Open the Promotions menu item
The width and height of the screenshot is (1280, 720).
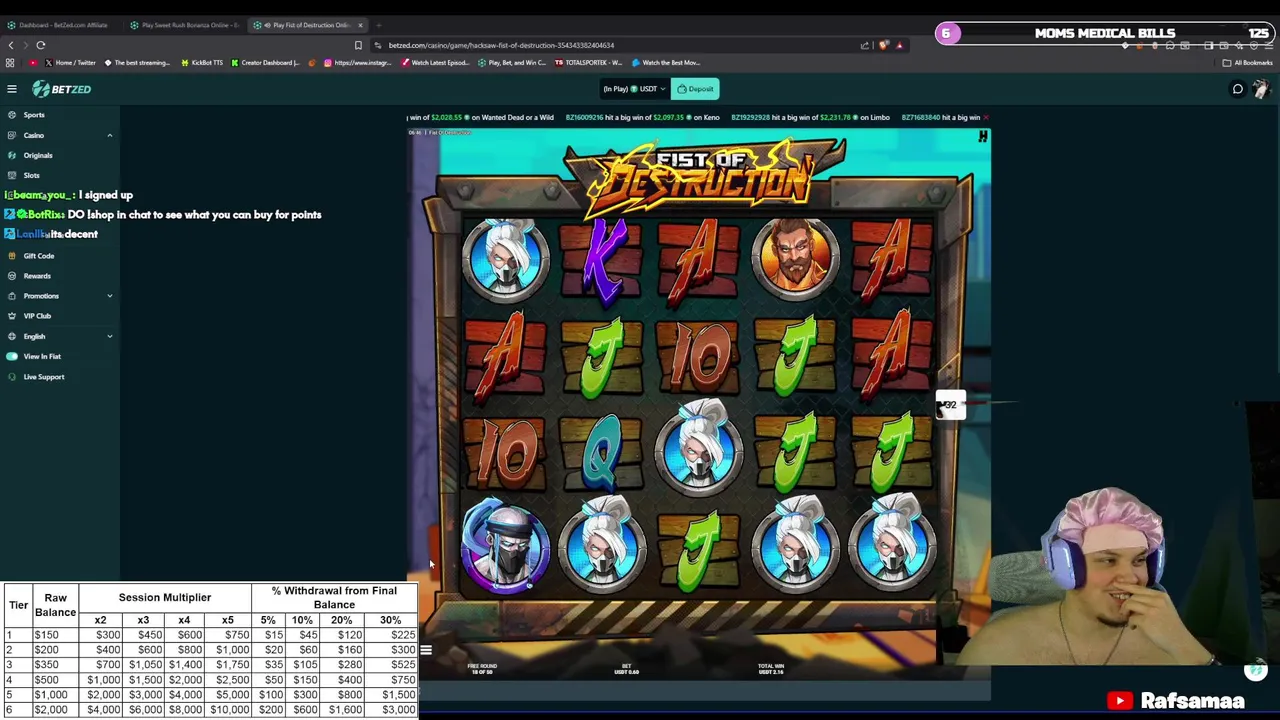(41, 296)
